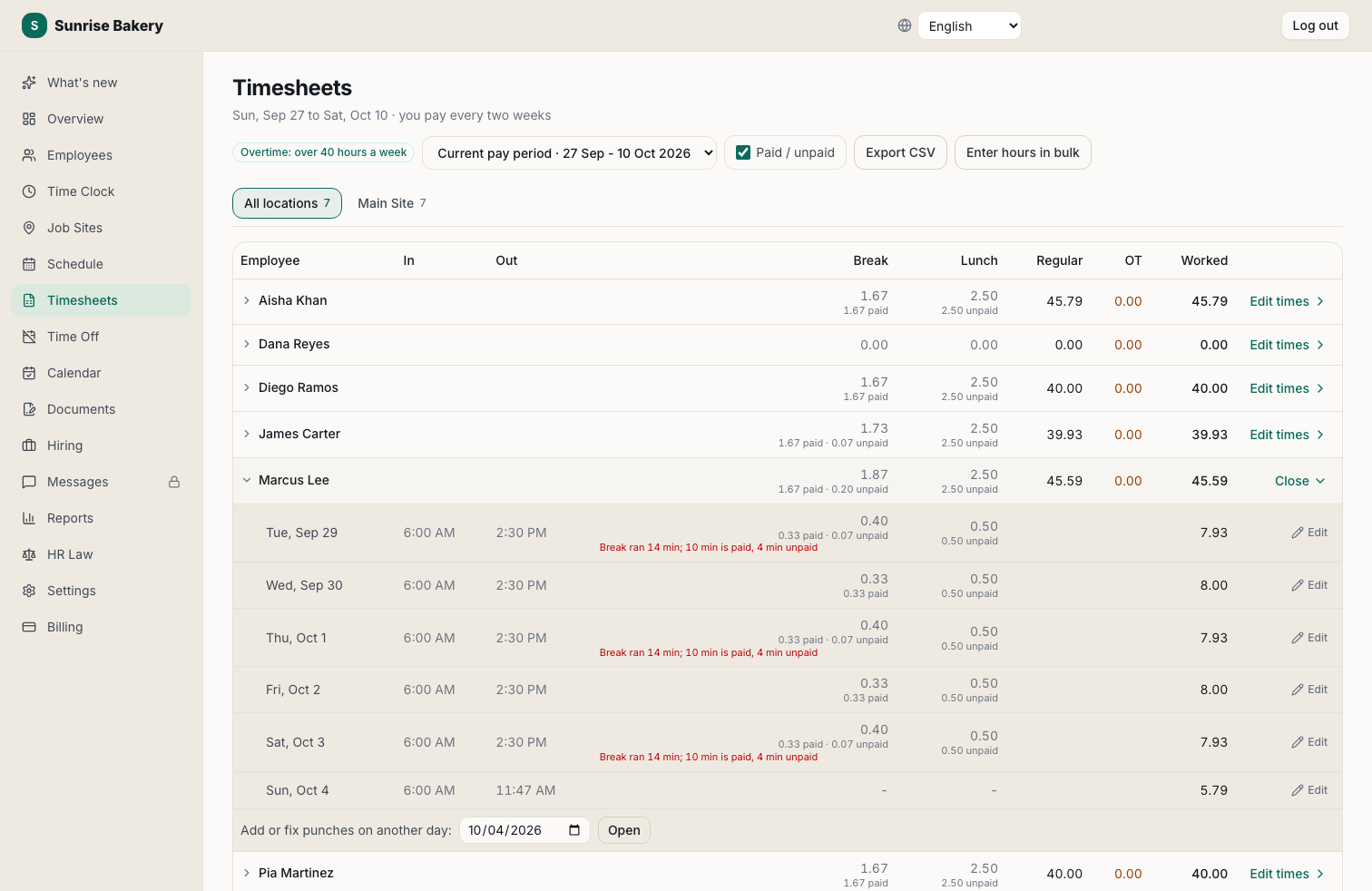1372x891 pixels.
Task: Click the HR Law scales icon
Action: click(x=29, y=554)
